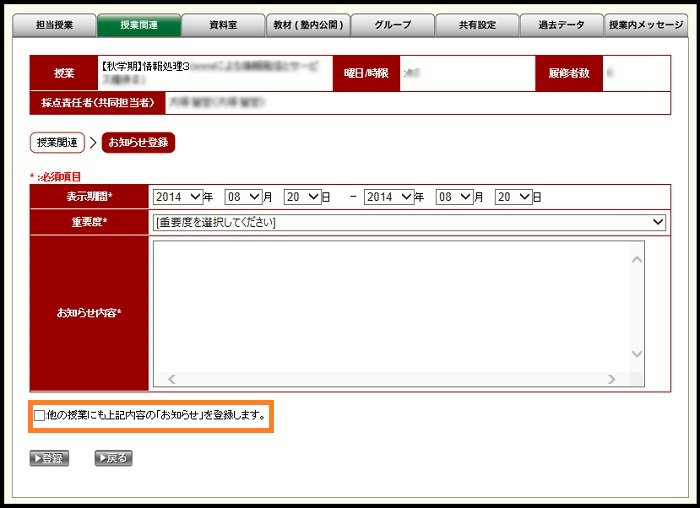Screen dimensions: 700x508
Task: Open the start year dropdown
Action: click(x=178, y=197)
